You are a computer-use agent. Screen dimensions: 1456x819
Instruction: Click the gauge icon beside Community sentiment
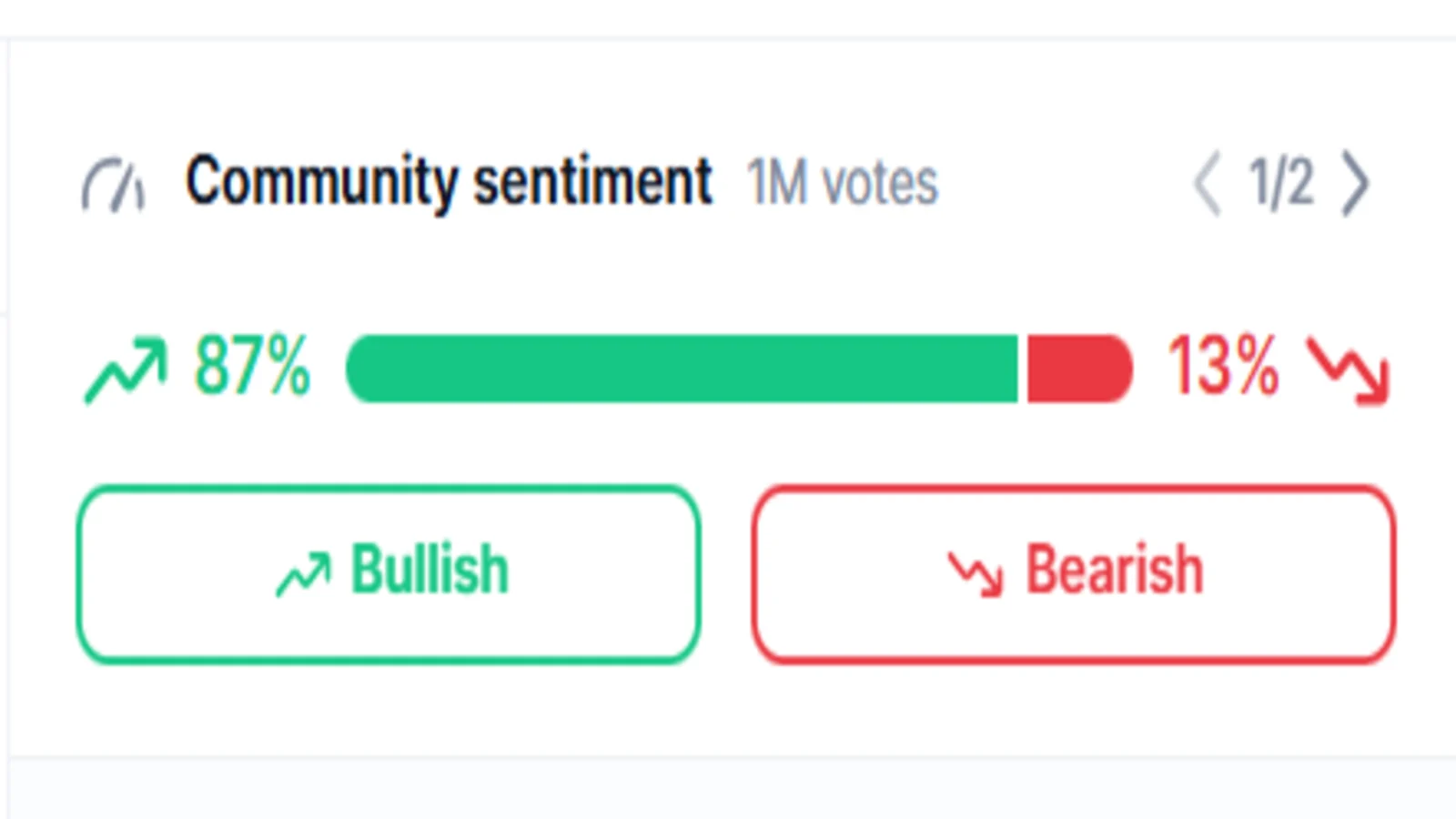click(x=113, y=185)
